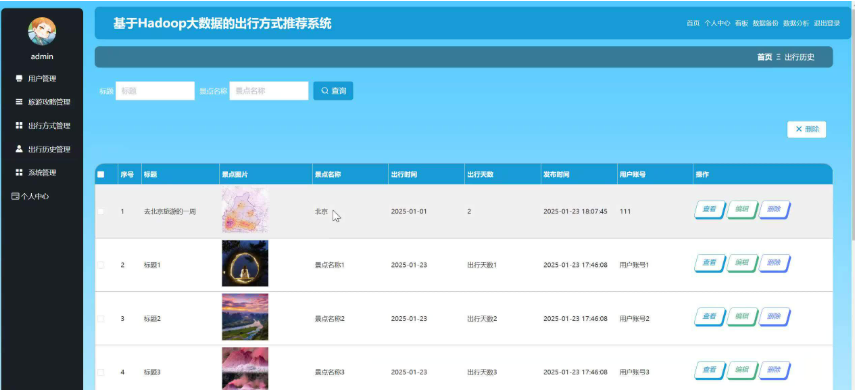Click the admin avatar image
Viewport: 855px width, 390px height.
(42, 32)
